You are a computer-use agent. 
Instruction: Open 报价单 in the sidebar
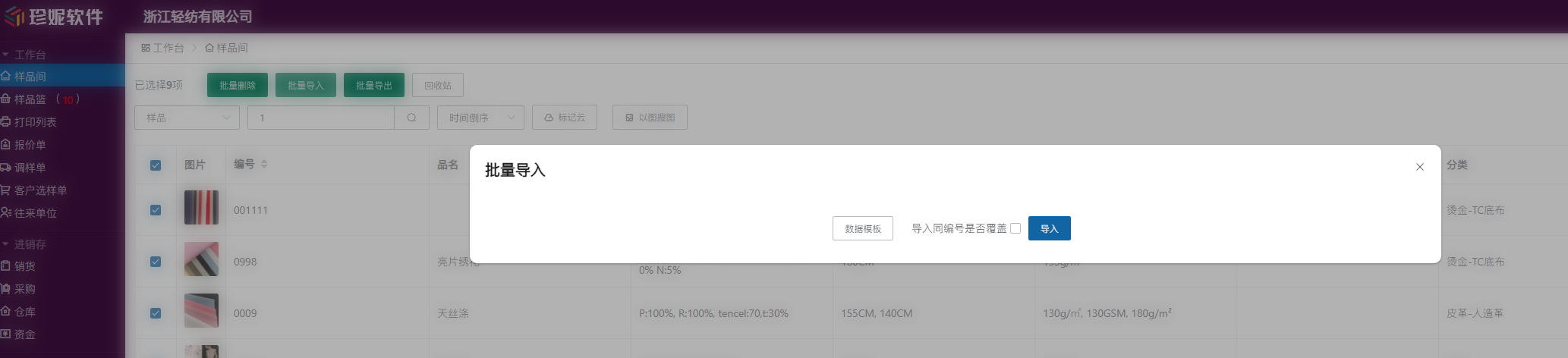click(62, 144)
